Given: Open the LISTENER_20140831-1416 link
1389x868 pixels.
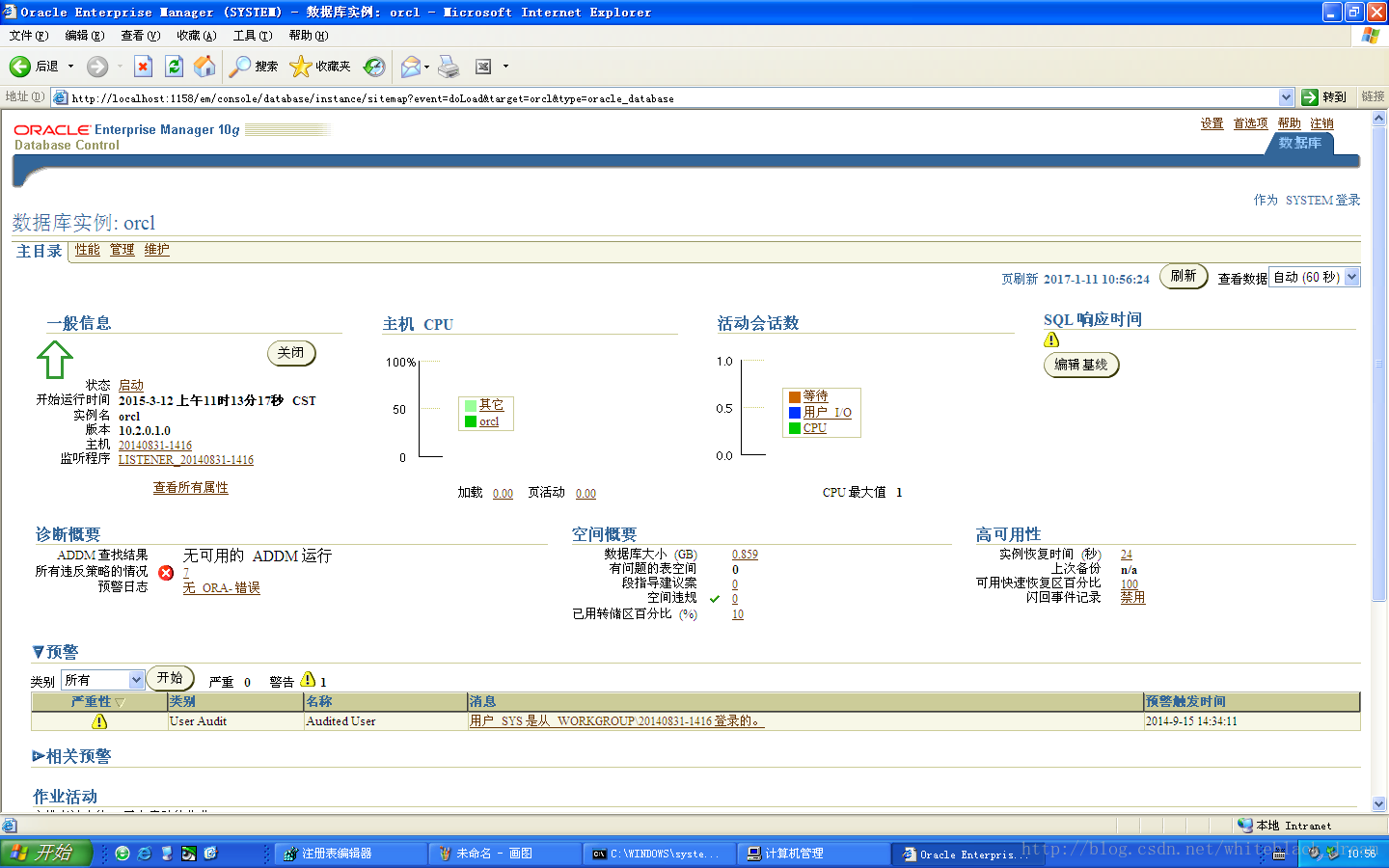Looking at the screenshot, I should pos(186,460).
